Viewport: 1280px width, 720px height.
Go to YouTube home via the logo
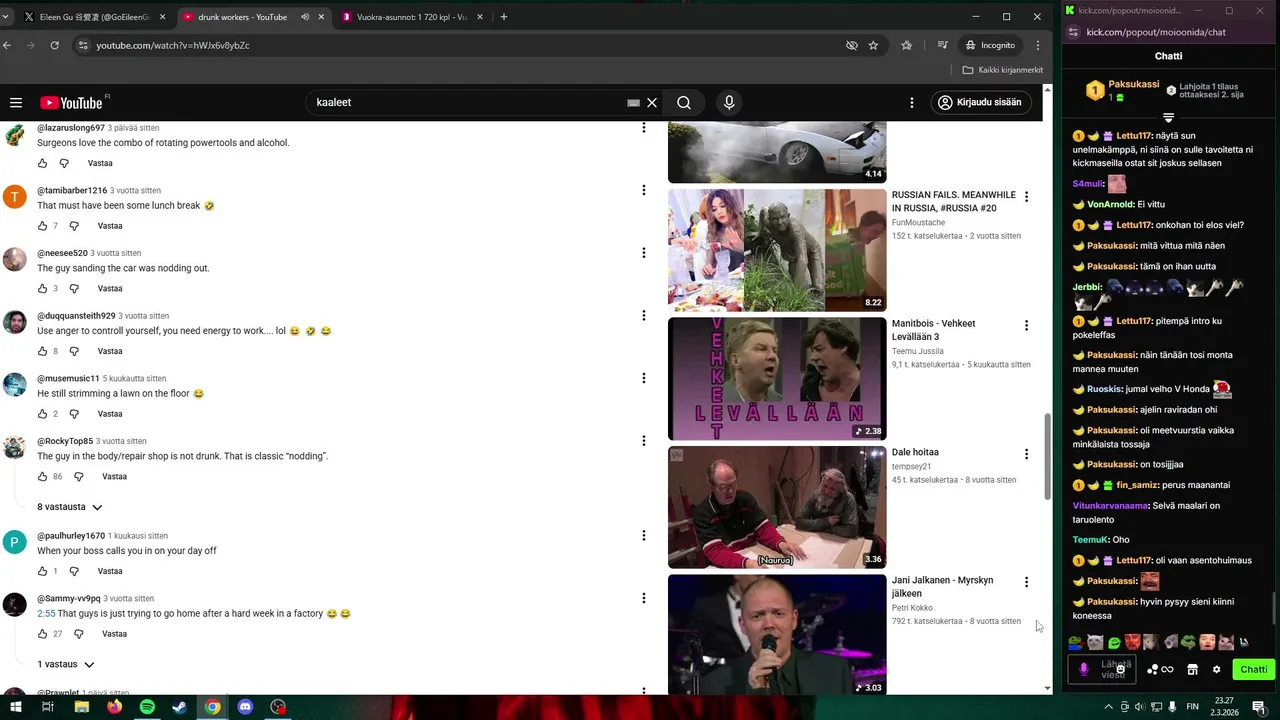point(71,103)
